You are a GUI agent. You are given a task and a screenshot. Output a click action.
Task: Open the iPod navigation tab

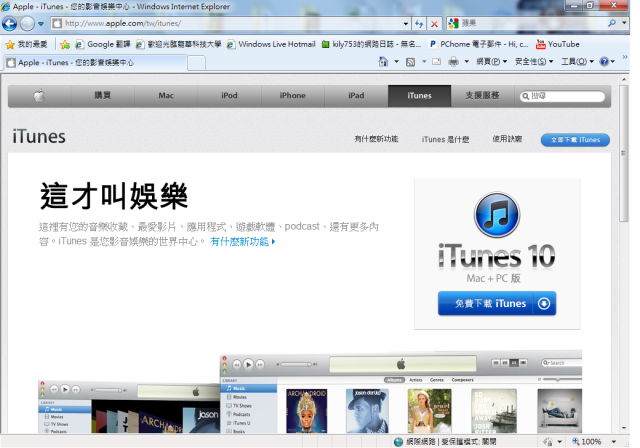point(229,96)
